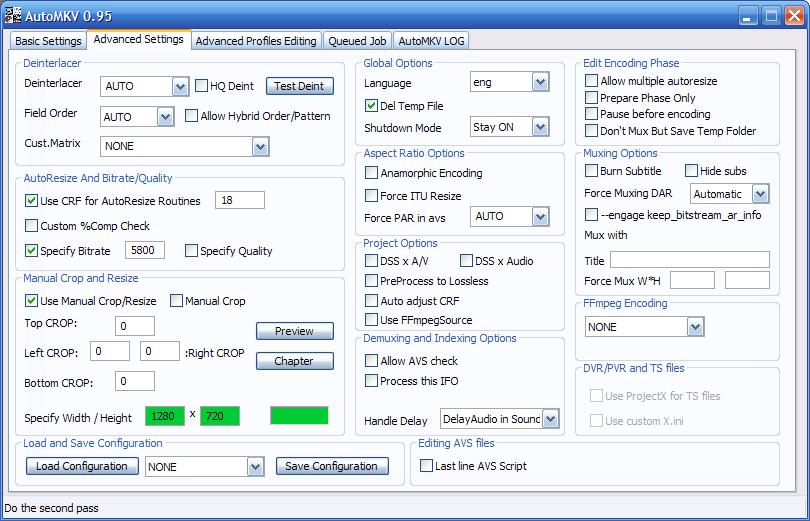Maximize the AutoMKV window
This screenshot has width=810, height=521.
click(771, 15)
